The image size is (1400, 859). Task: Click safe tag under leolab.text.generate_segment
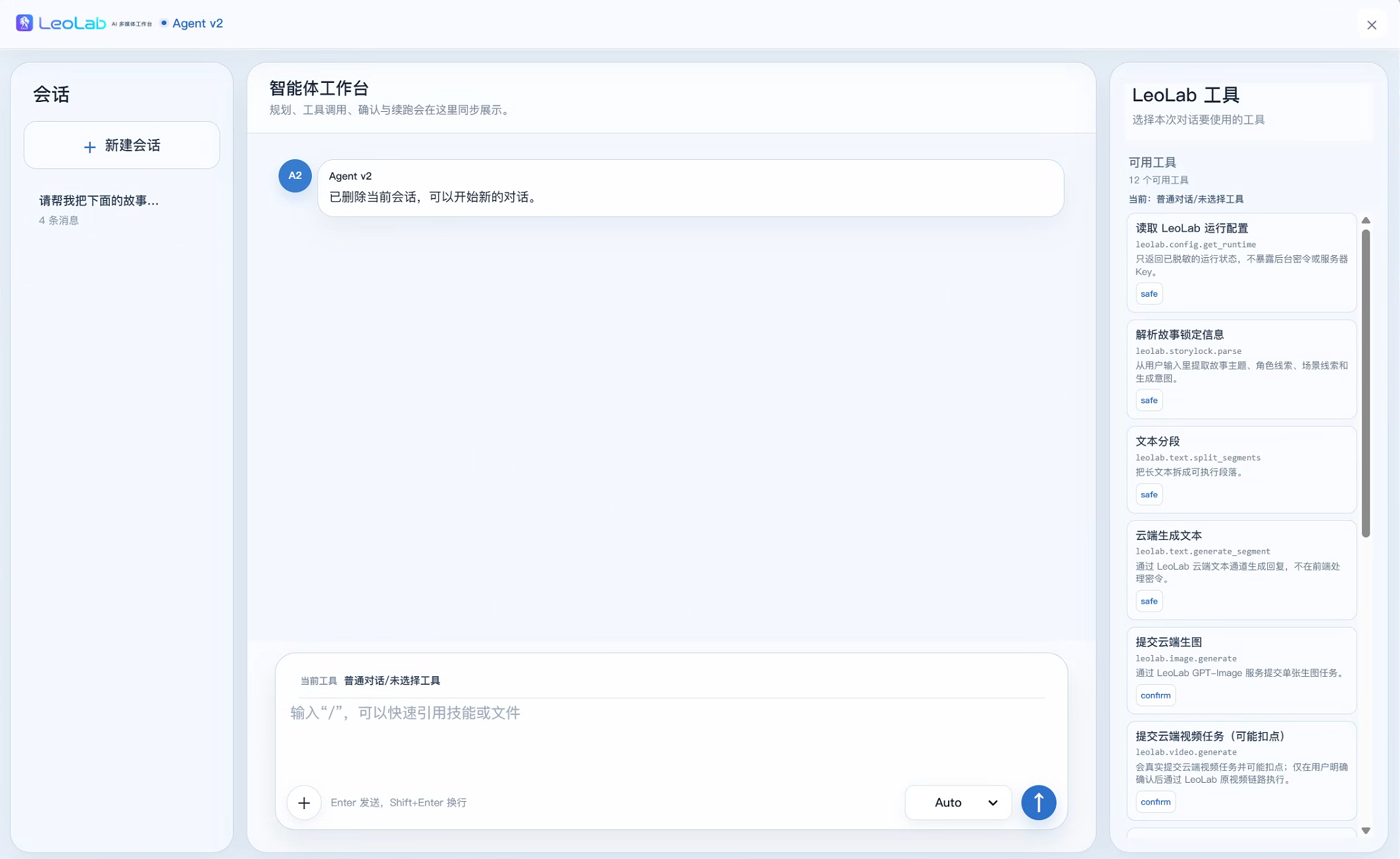(x=1149, y=601)
